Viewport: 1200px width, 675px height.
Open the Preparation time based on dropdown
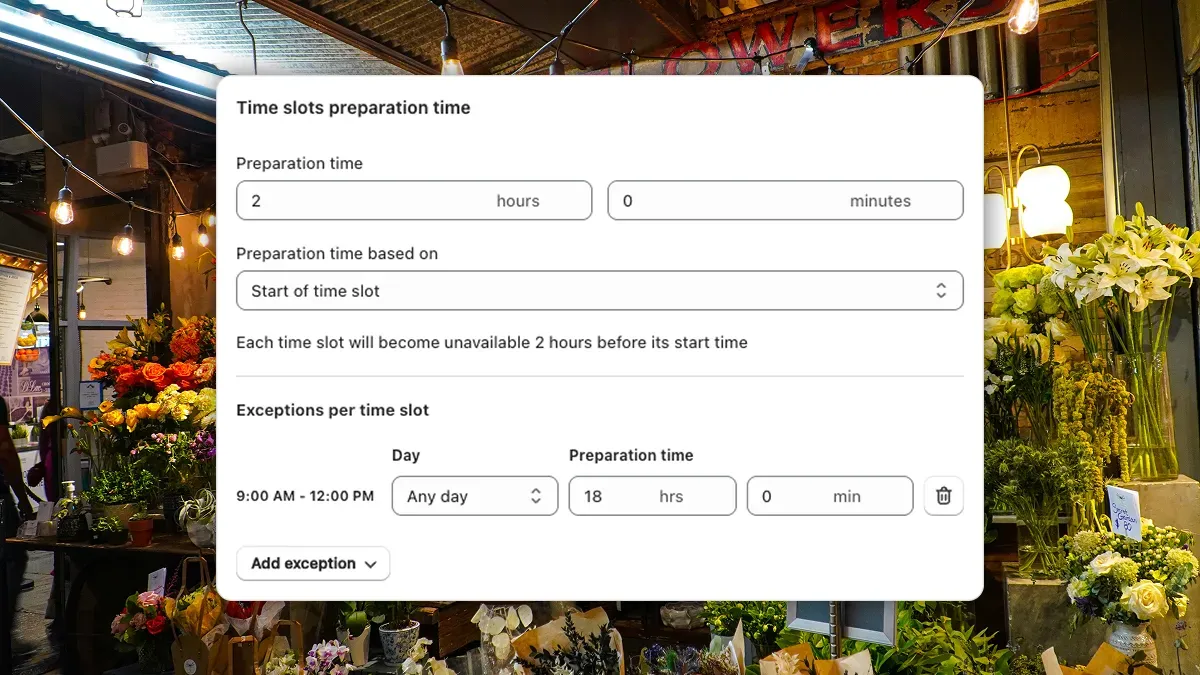point(600,290)
